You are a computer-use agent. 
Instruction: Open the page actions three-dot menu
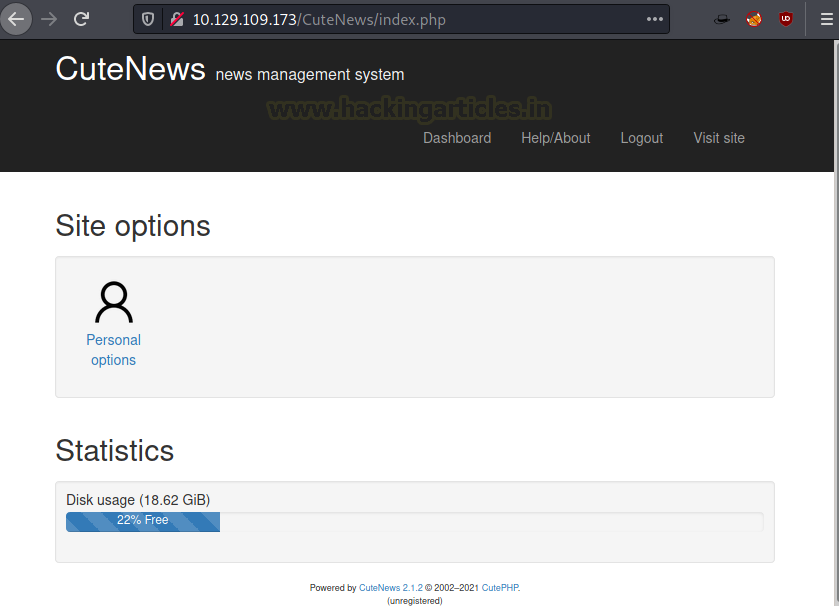(654, 19)
